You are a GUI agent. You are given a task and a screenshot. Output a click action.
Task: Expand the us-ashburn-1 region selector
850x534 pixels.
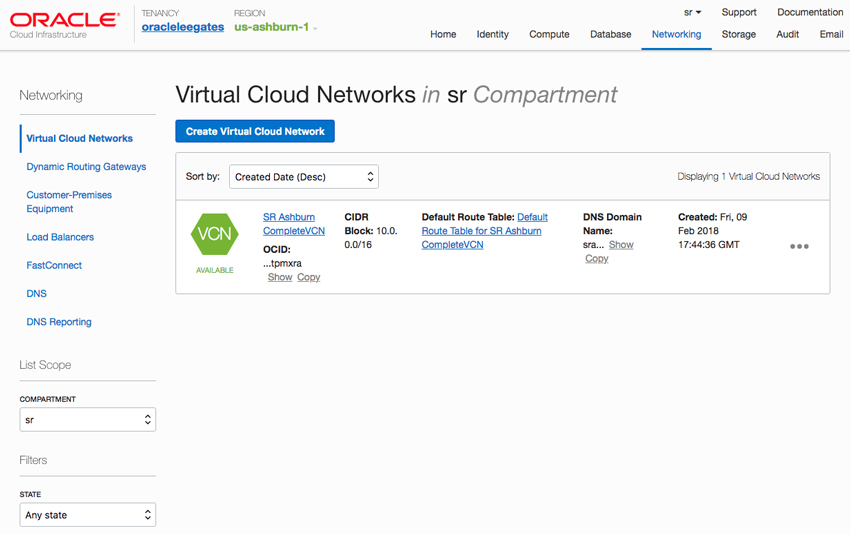coord(276,27)
